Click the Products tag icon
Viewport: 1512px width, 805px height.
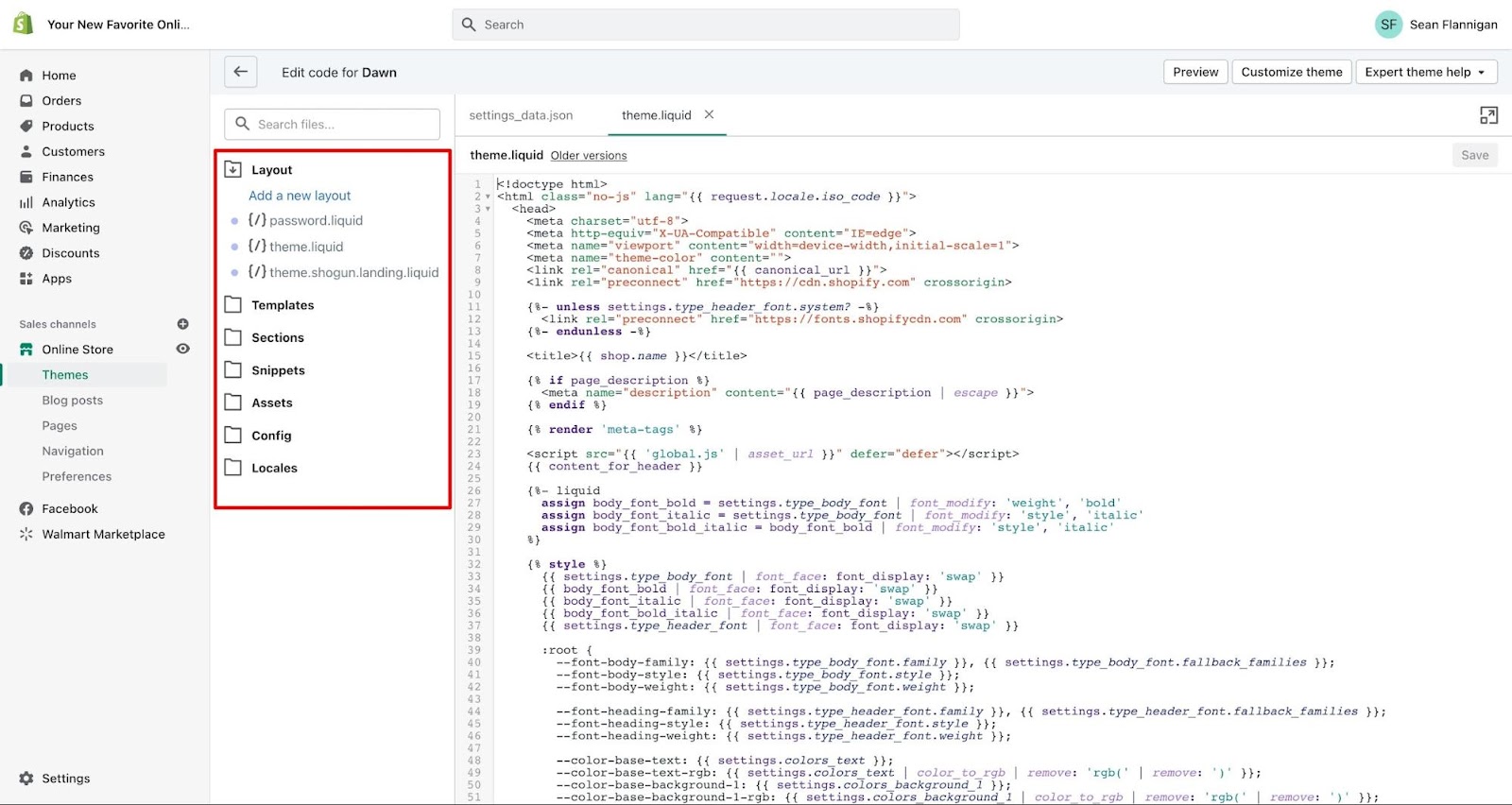pos(26,127)
